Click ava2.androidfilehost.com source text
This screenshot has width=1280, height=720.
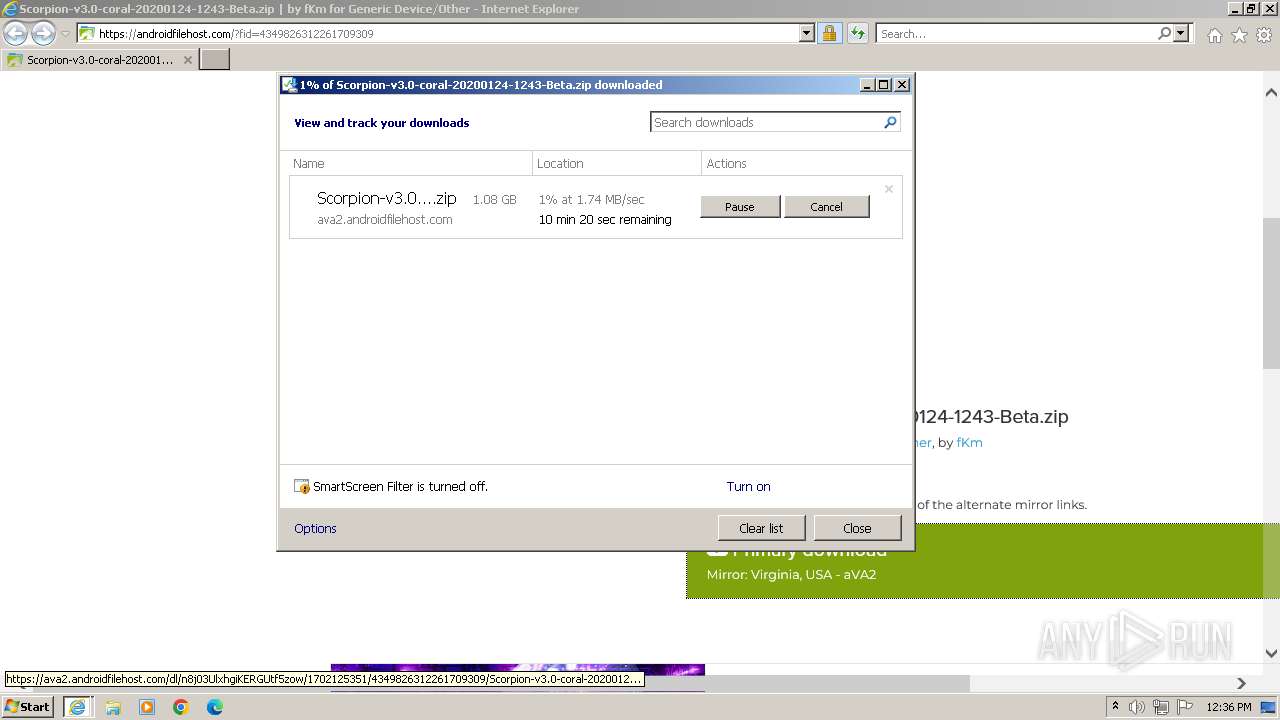tap(385, 220)
